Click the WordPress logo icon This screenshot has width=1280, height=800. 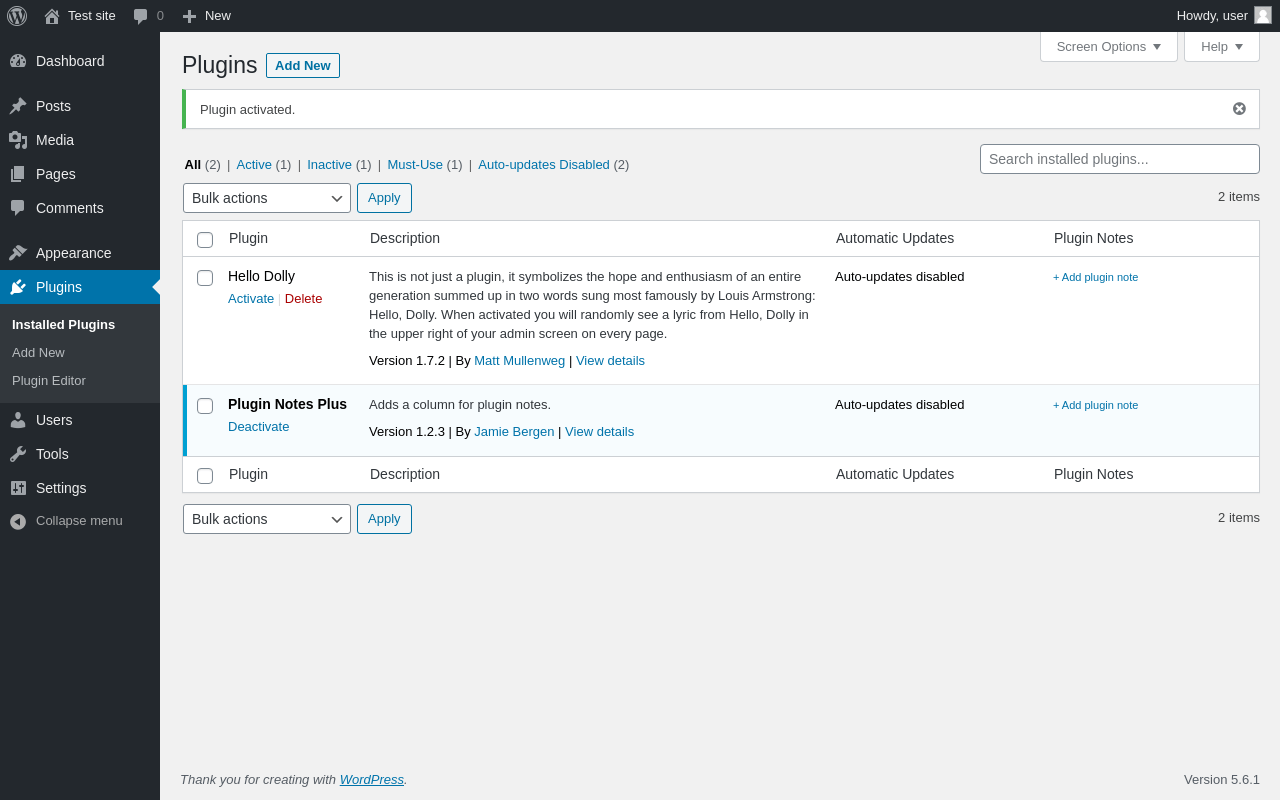click(x=17, y=16)
